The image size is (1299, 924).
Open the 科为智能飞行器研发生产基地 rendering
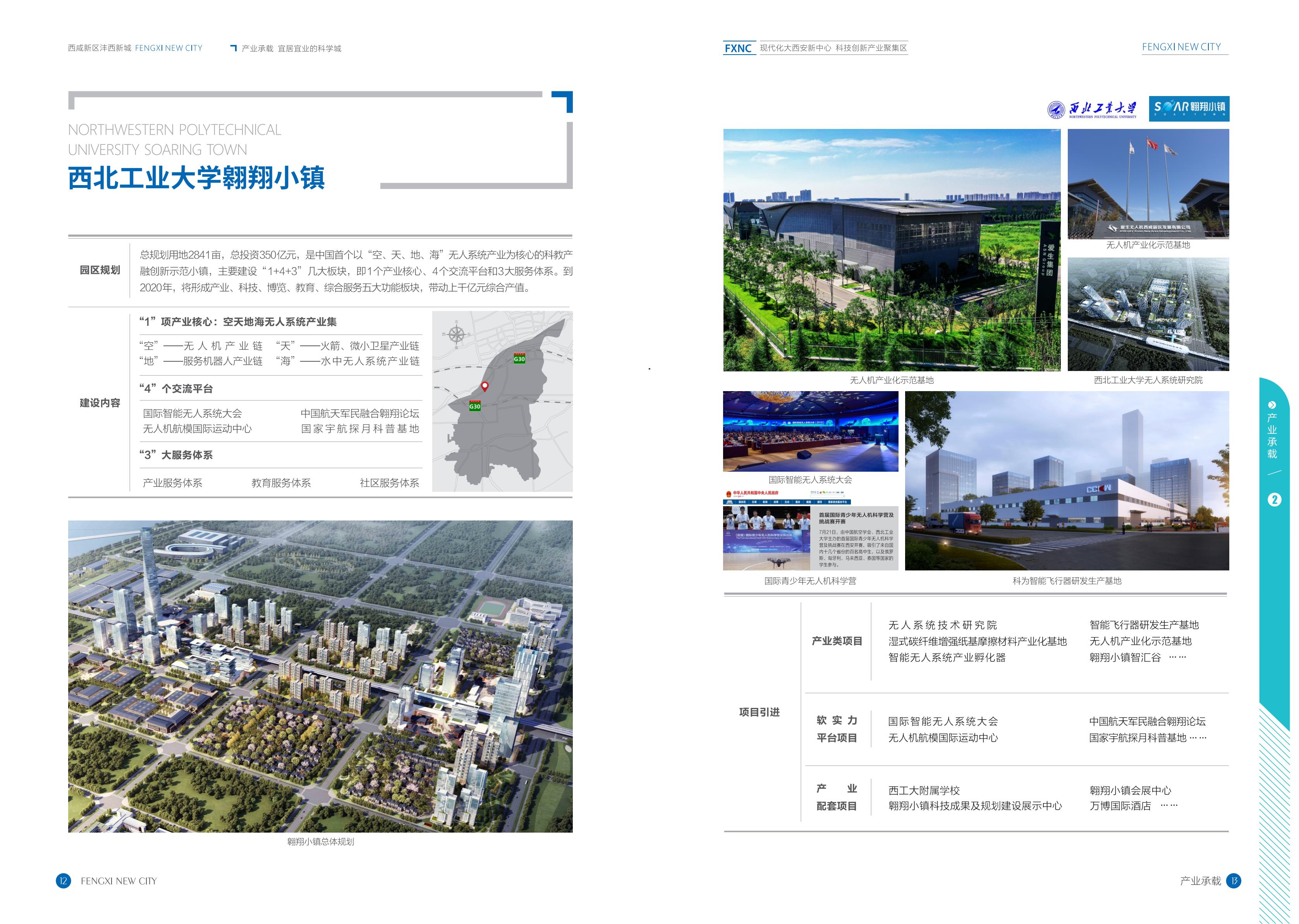tap(1067, 481)
